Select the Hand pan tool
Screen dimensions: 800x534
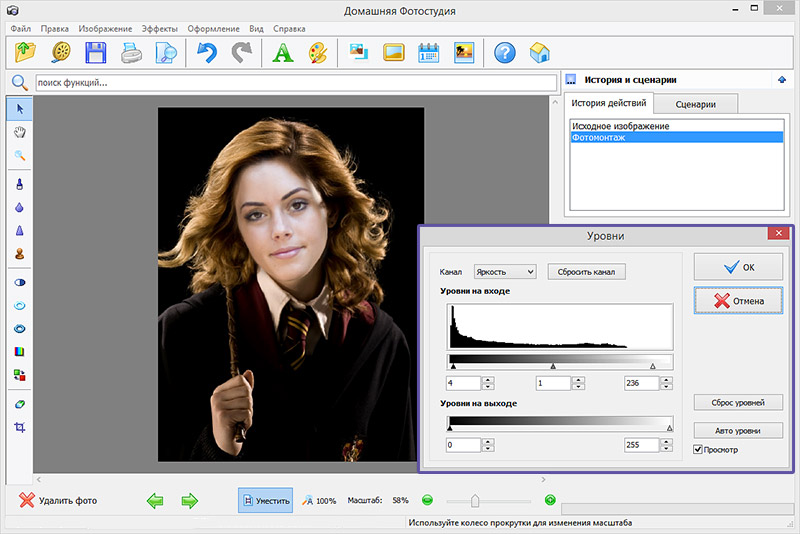tap(19, 132)
